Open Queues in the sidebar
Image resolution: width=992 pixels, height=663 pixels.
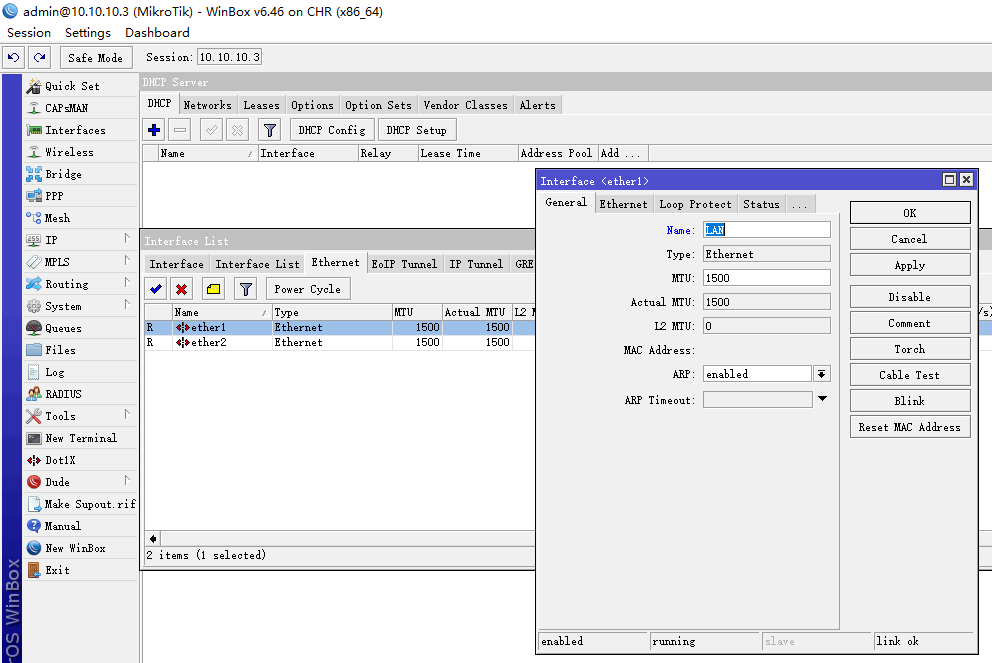tap(63, 328)
